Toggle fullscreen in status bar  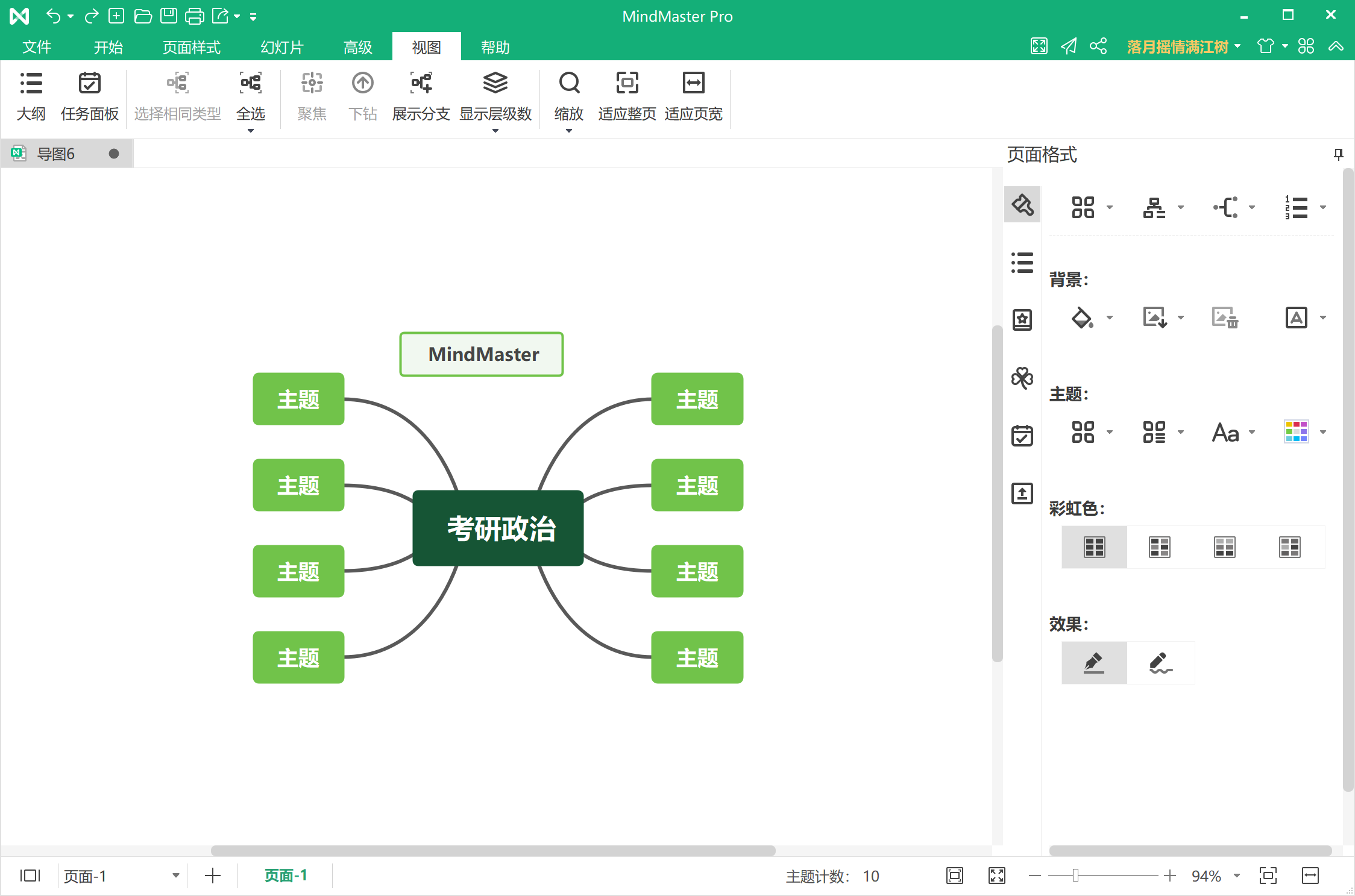997,876
